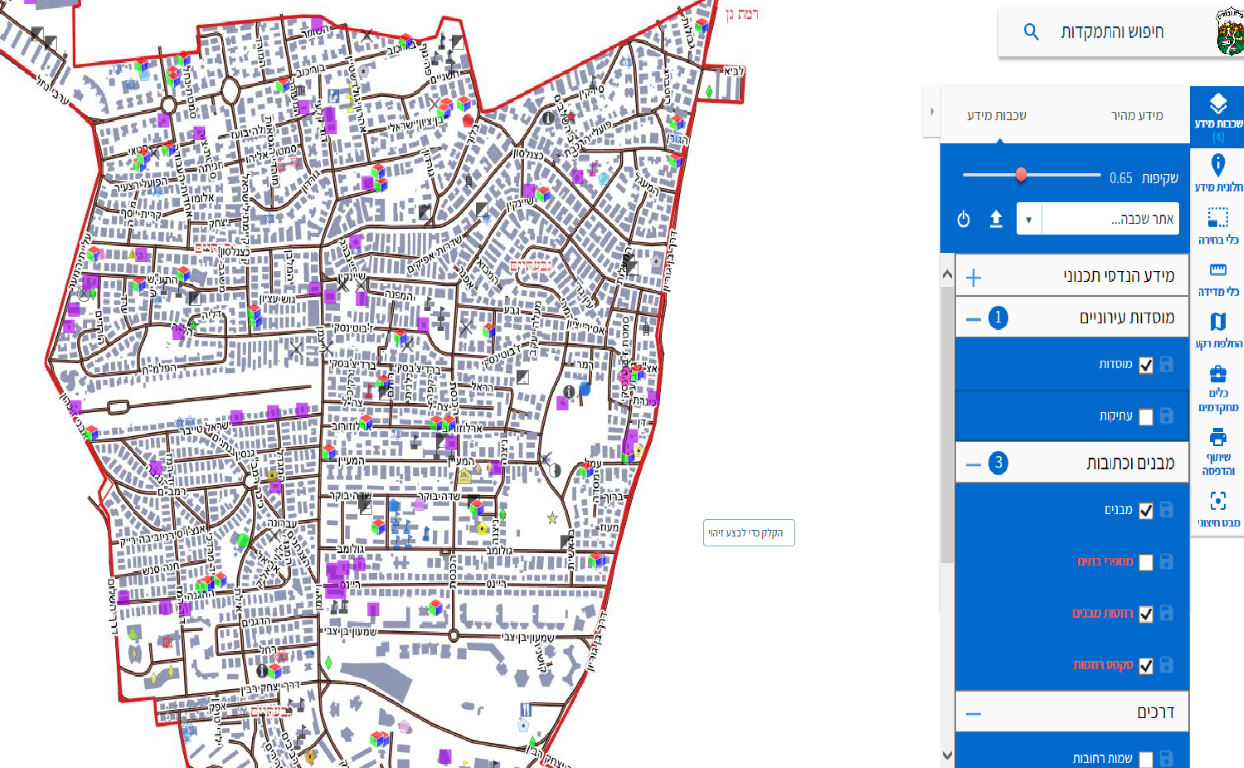Viewport: 1244px width, 768px height.
Task: Click the search magnifying glass icon
Action: (x=1031, y=32)
